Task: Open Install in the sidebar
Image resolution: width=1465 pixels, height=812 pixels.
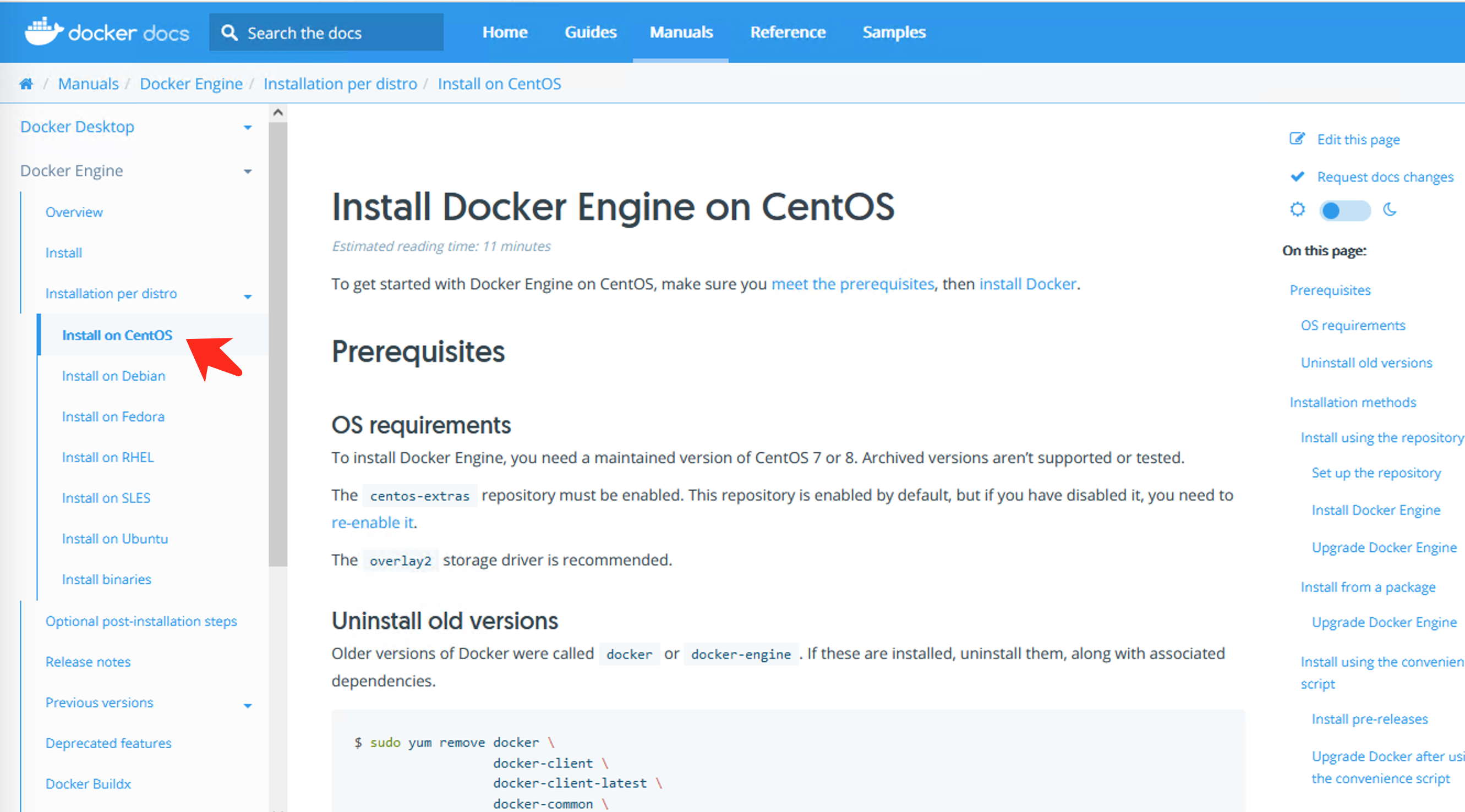Action: coord(64,253)
